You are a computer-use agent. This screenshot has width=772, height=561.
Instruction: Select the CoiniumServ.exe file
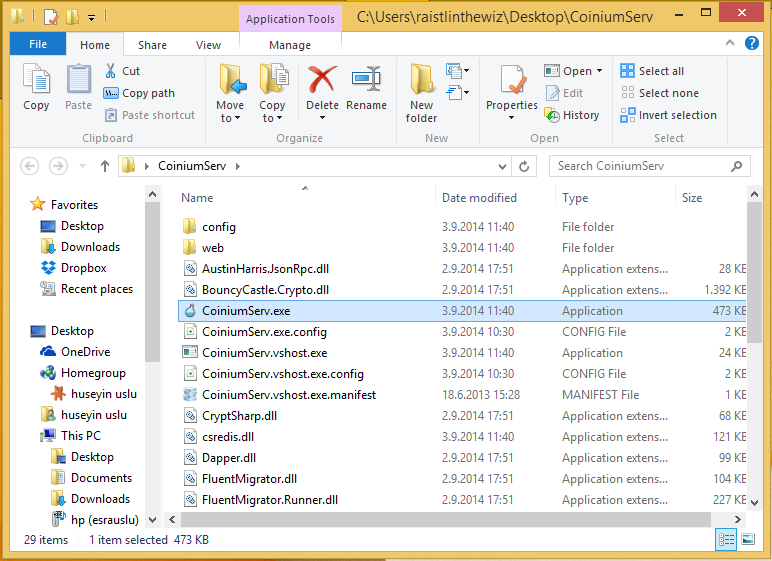tap(462, 311)
